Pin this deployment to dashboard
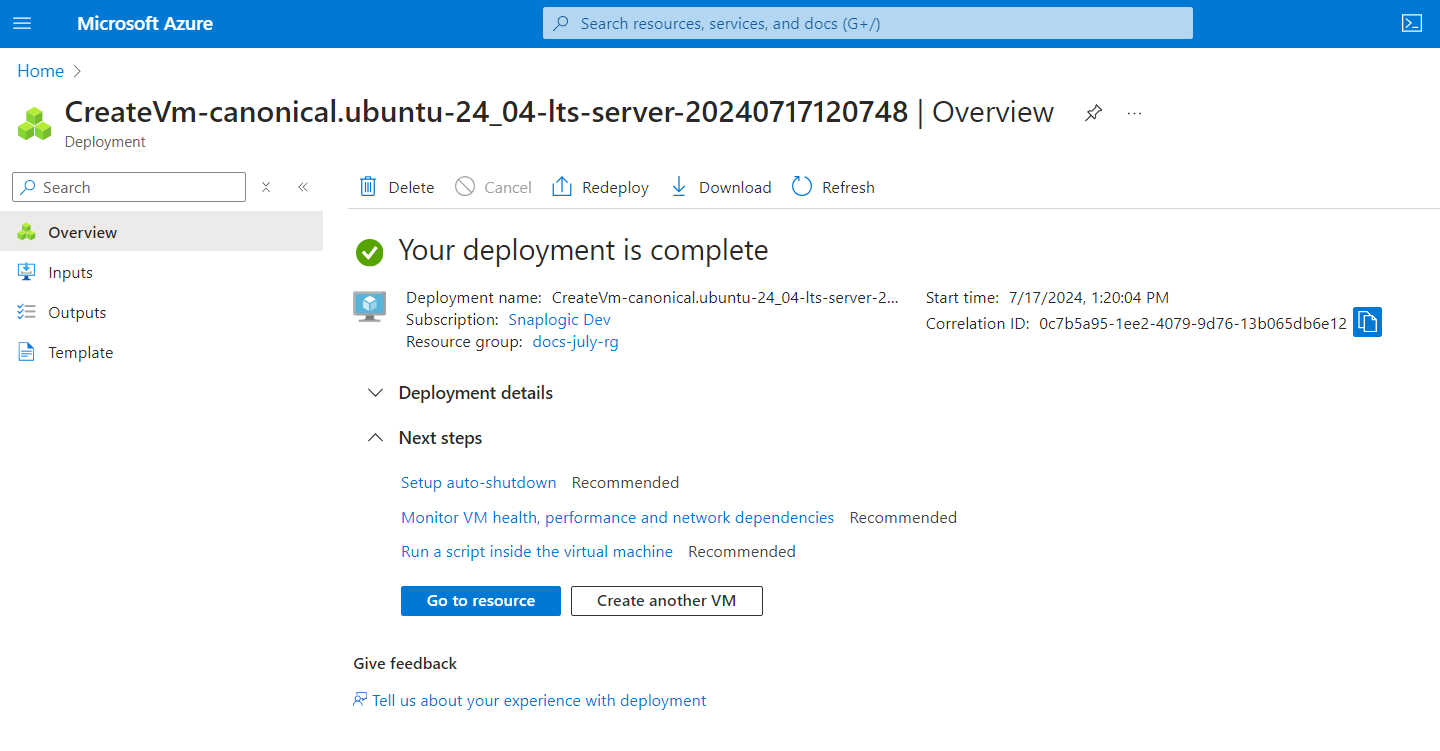The image size is (1440, 751). pyautogui.click(x=1093, y=113)
